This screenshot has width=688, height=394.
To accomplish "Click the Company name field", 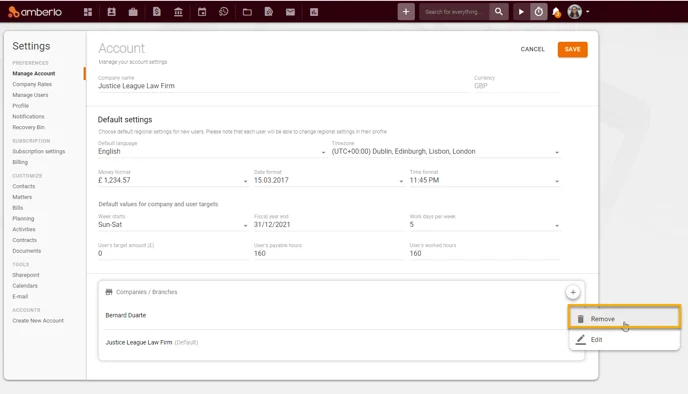I will [283, 86].
